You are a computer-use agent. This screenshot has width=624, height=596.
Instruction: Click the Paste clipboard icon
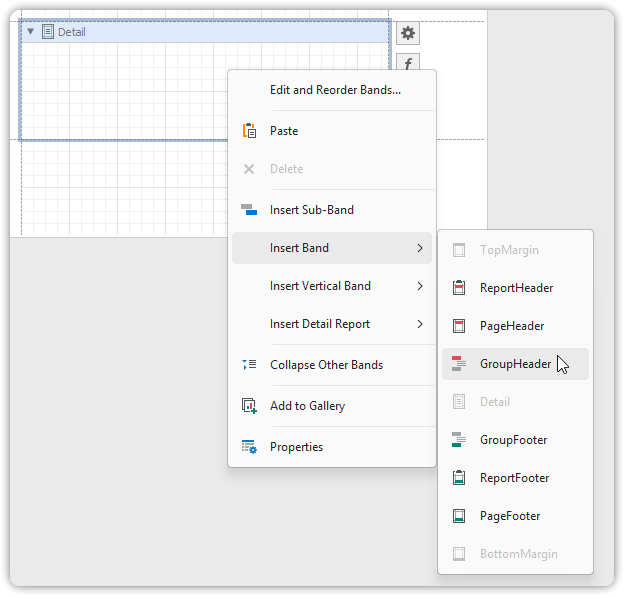pyautogui.click(x=249, y=131)
